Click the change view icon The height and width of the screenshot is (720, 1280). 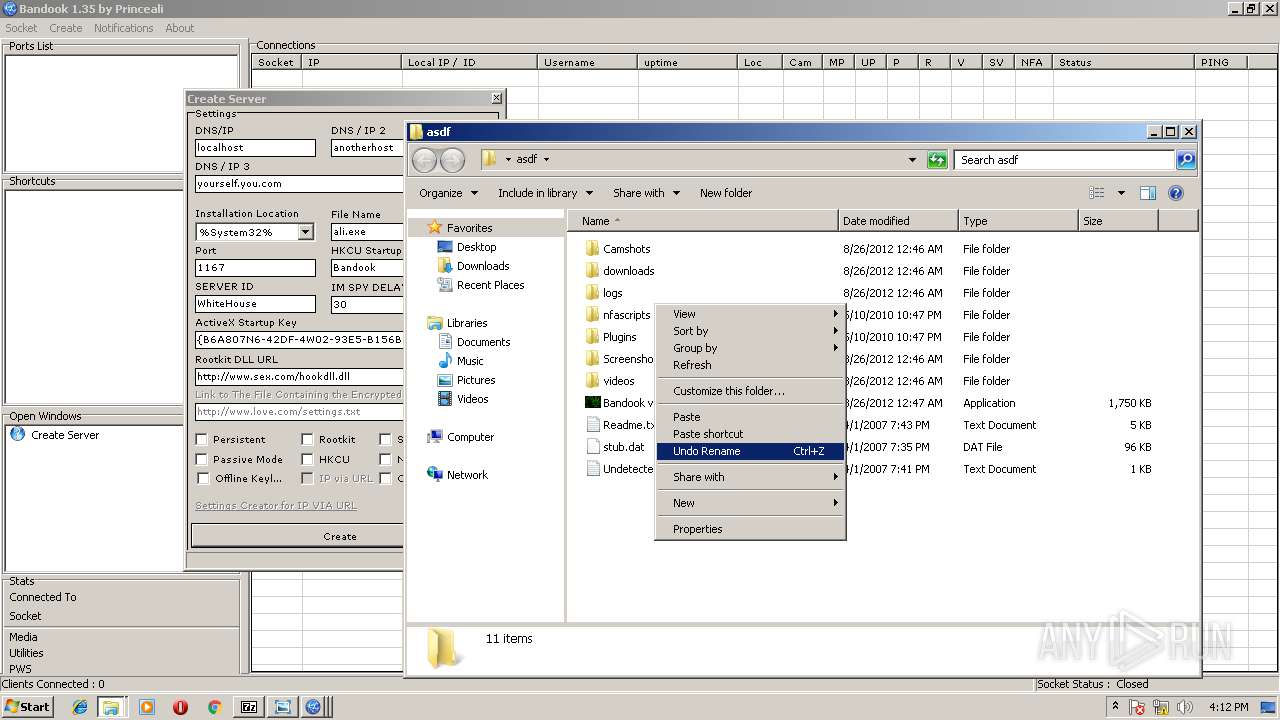pos(1097,193)
